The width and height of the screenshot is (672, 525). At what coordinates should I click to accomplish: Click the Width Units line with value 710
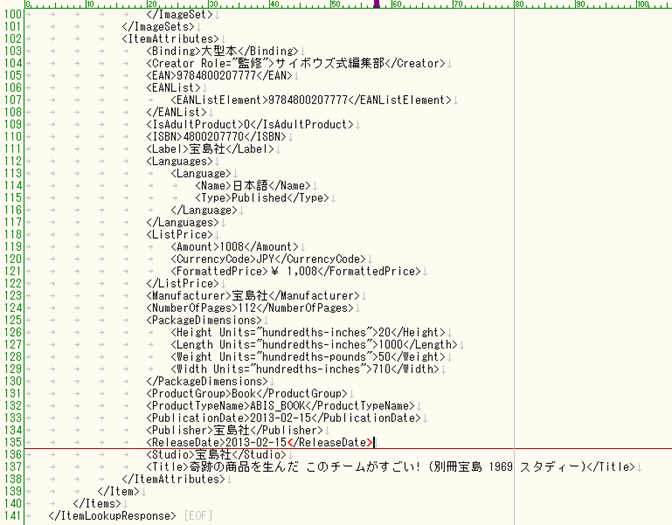click(x=305, y=369)
